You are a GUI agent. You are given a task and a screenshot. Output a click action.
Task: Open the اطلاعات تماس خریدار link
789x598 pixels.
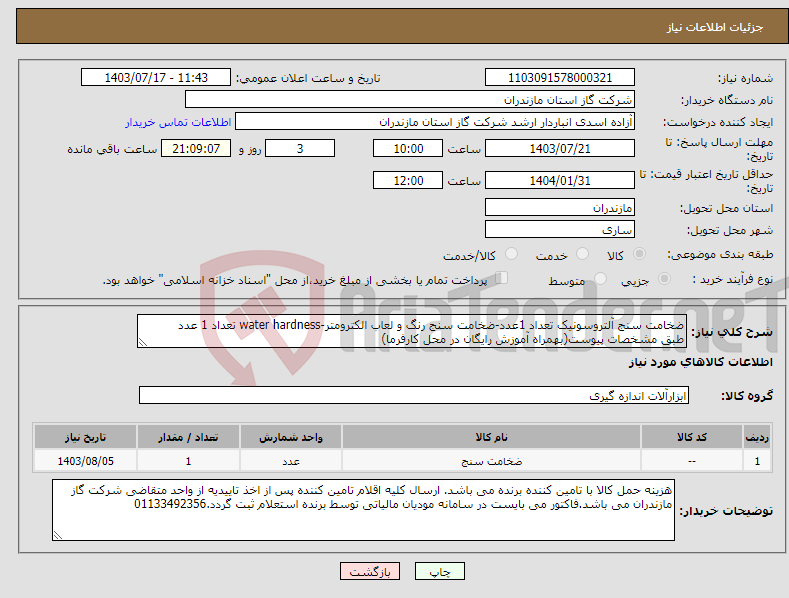click(178, 122)
